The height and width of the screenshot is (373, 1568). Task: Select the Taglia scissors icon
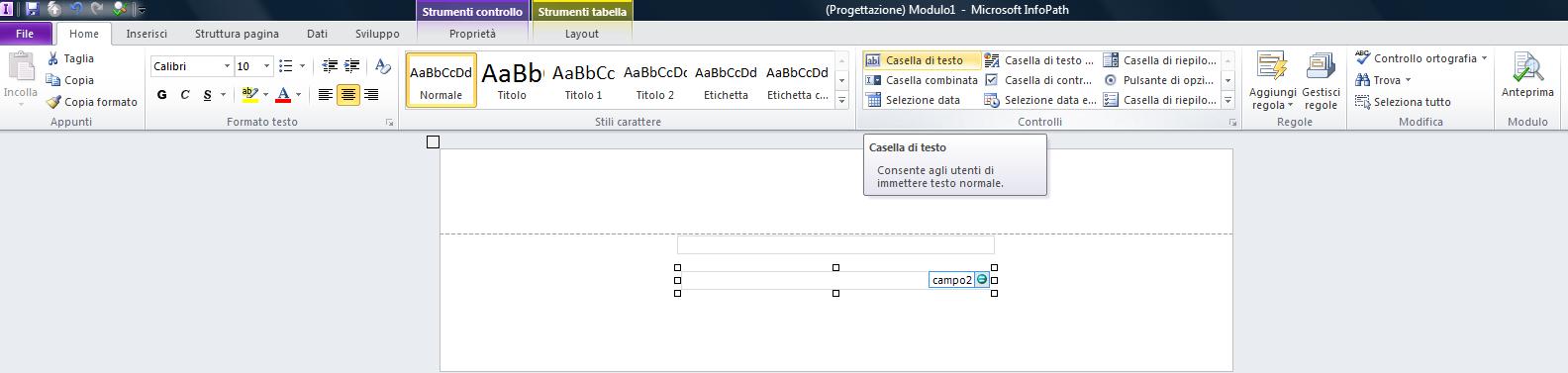(x=53, y=58)
